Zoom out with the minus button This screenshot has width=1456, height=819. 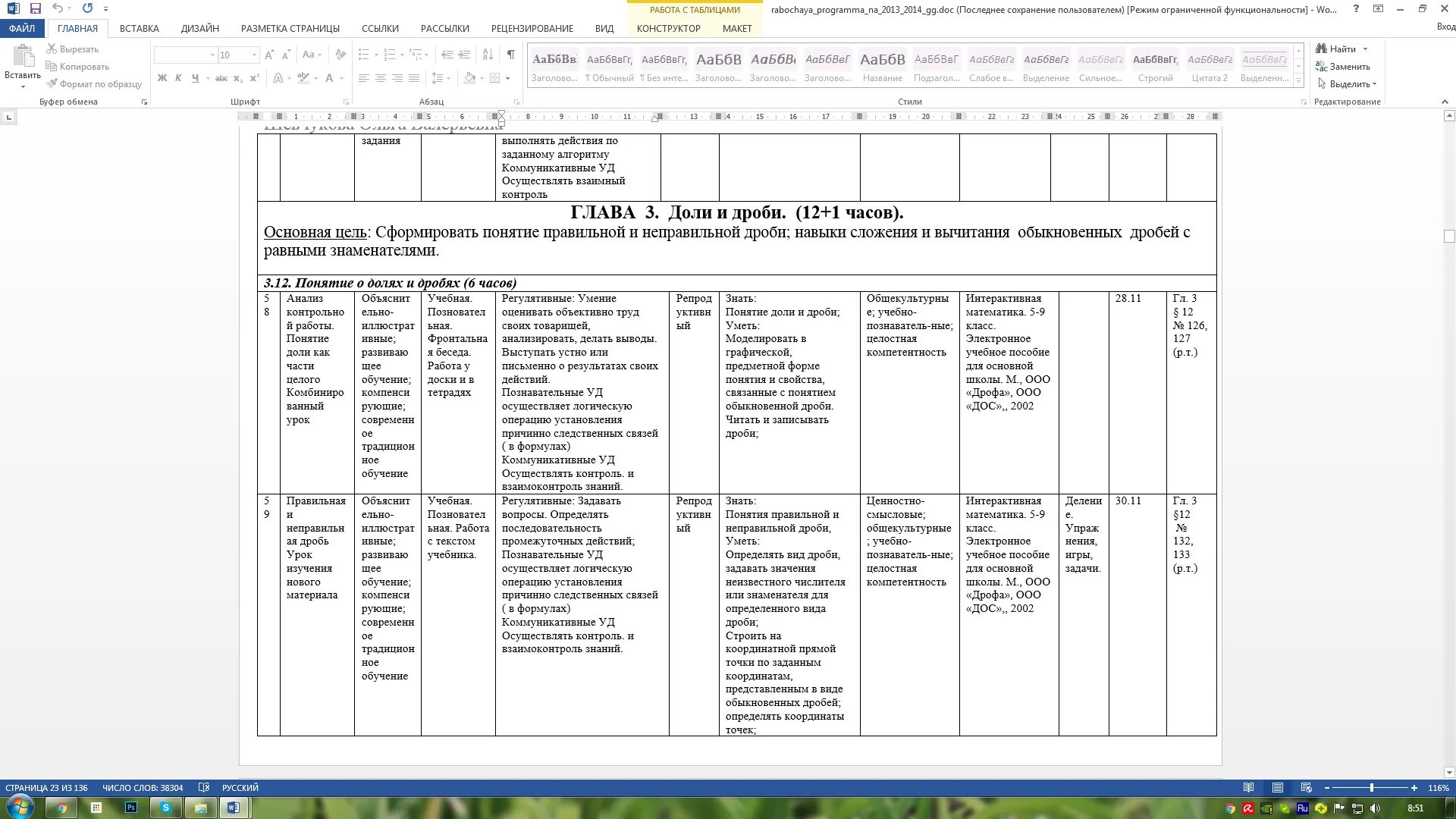(x=1326, y=788)
